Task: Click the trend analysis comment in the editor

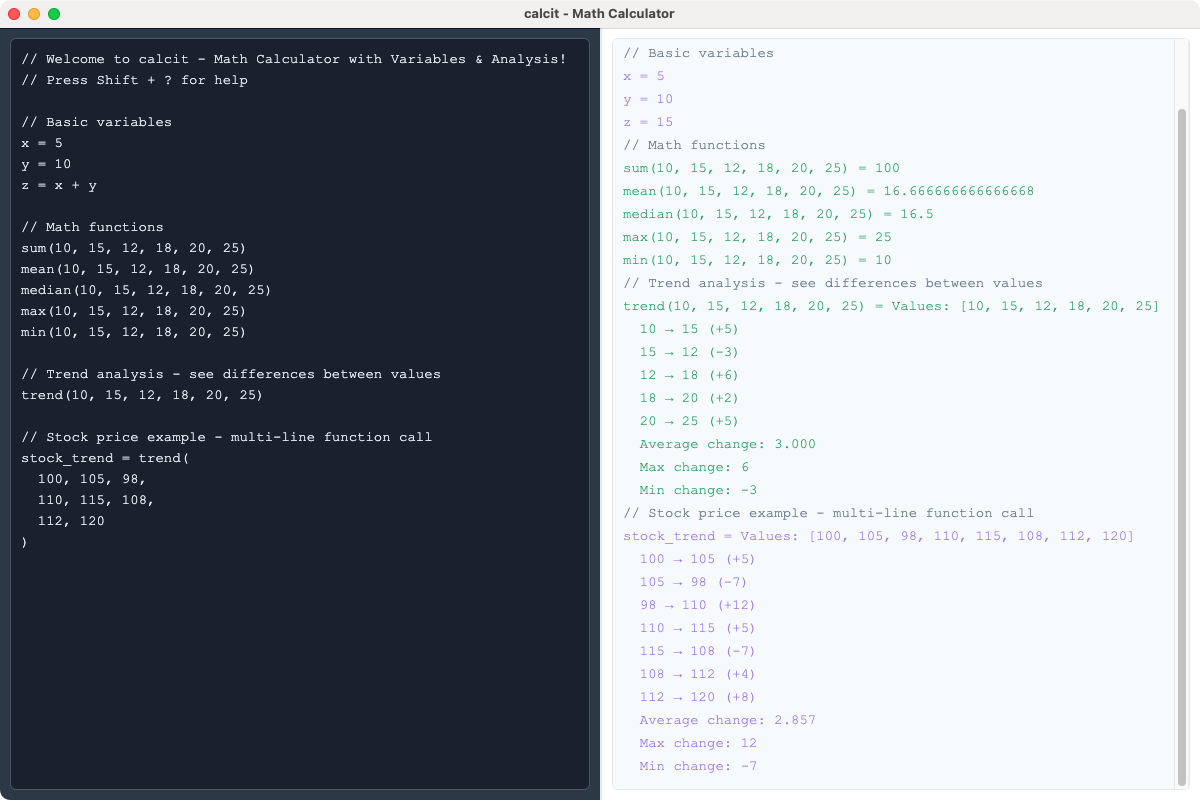Action: (x=230, y=373)
